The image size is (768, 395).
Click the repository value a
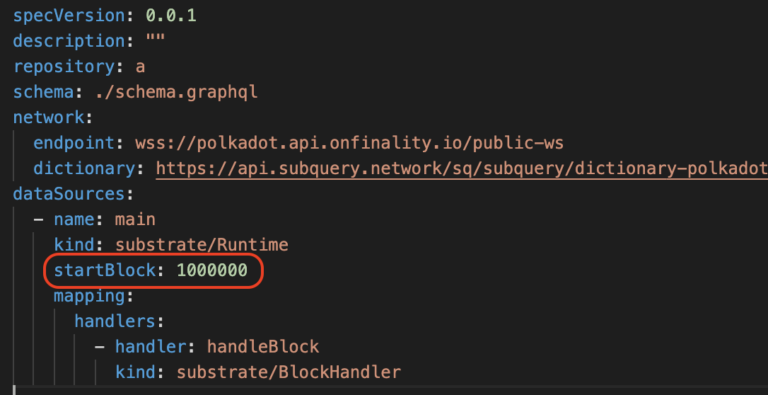pyautogui.click(x=140, y=67)
